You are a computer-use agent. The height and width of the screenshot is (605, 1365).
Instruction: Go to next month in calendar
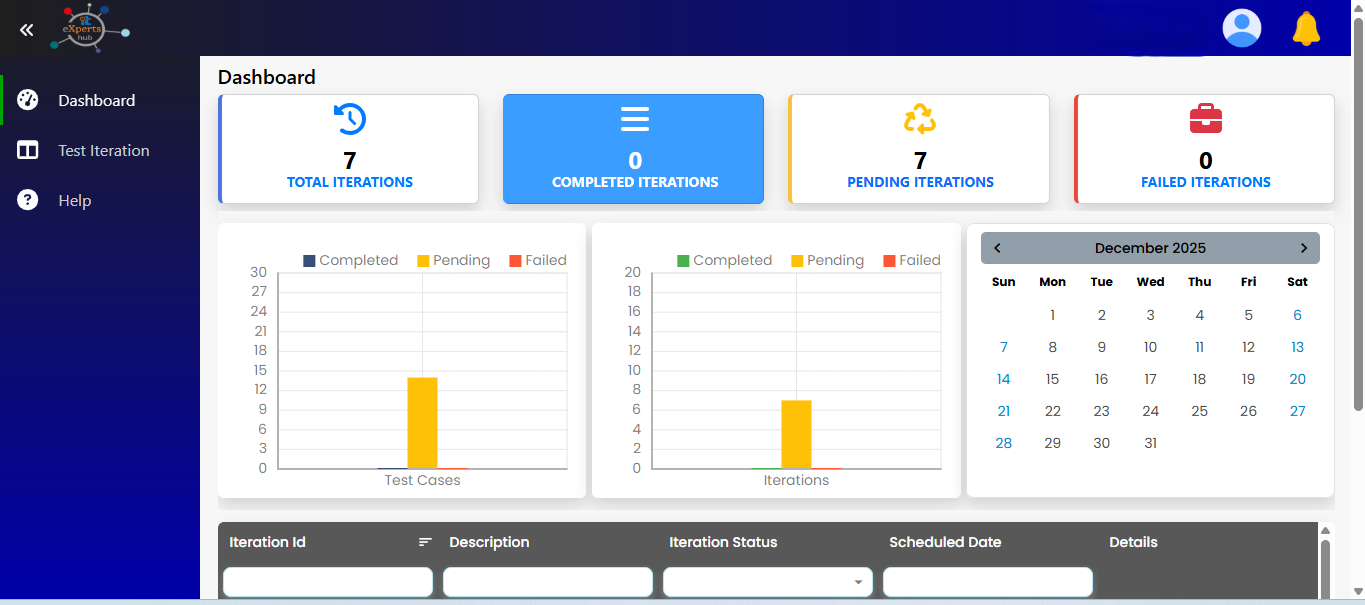(1303, 248)
